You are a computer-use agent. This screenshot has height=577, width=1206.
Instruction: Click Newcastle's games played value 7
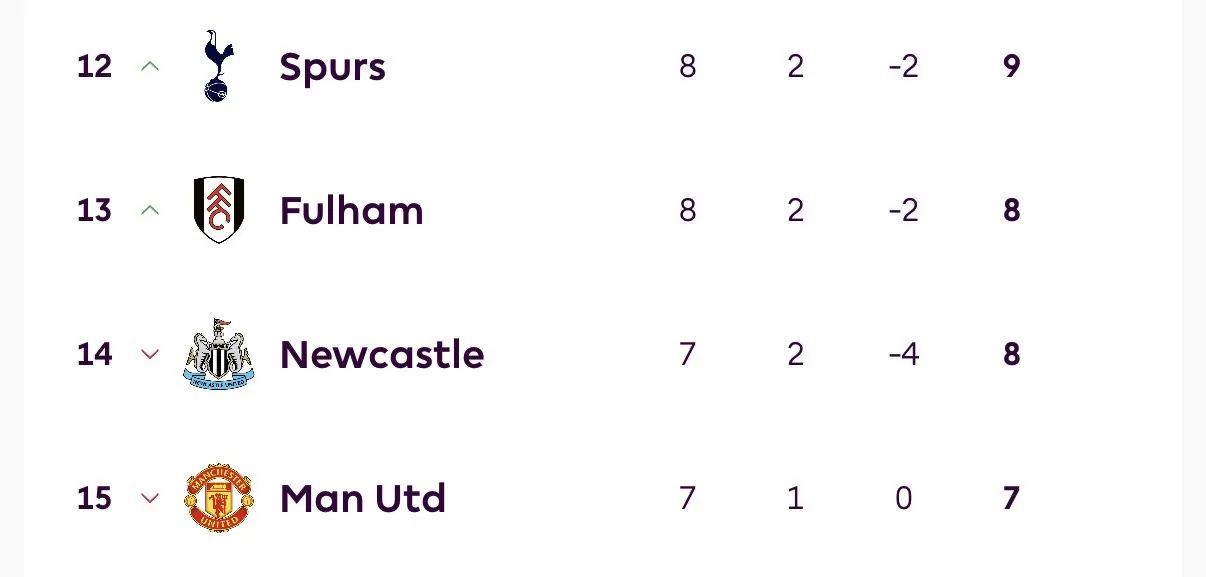pyautogui.click(x=687, y=354)
